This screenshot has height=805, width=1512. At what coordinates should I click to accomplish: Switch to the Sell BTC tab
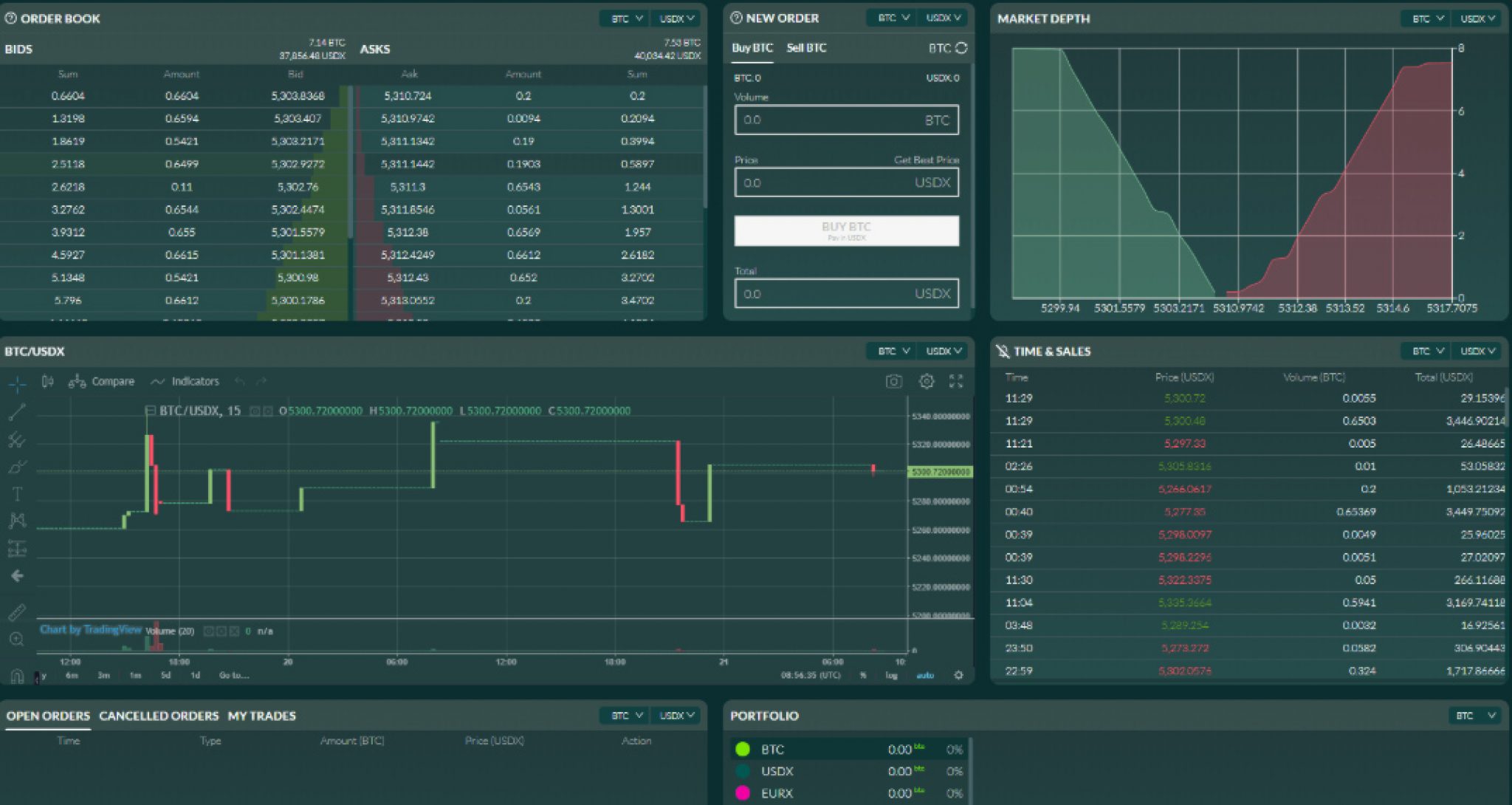tap(808, 47)
